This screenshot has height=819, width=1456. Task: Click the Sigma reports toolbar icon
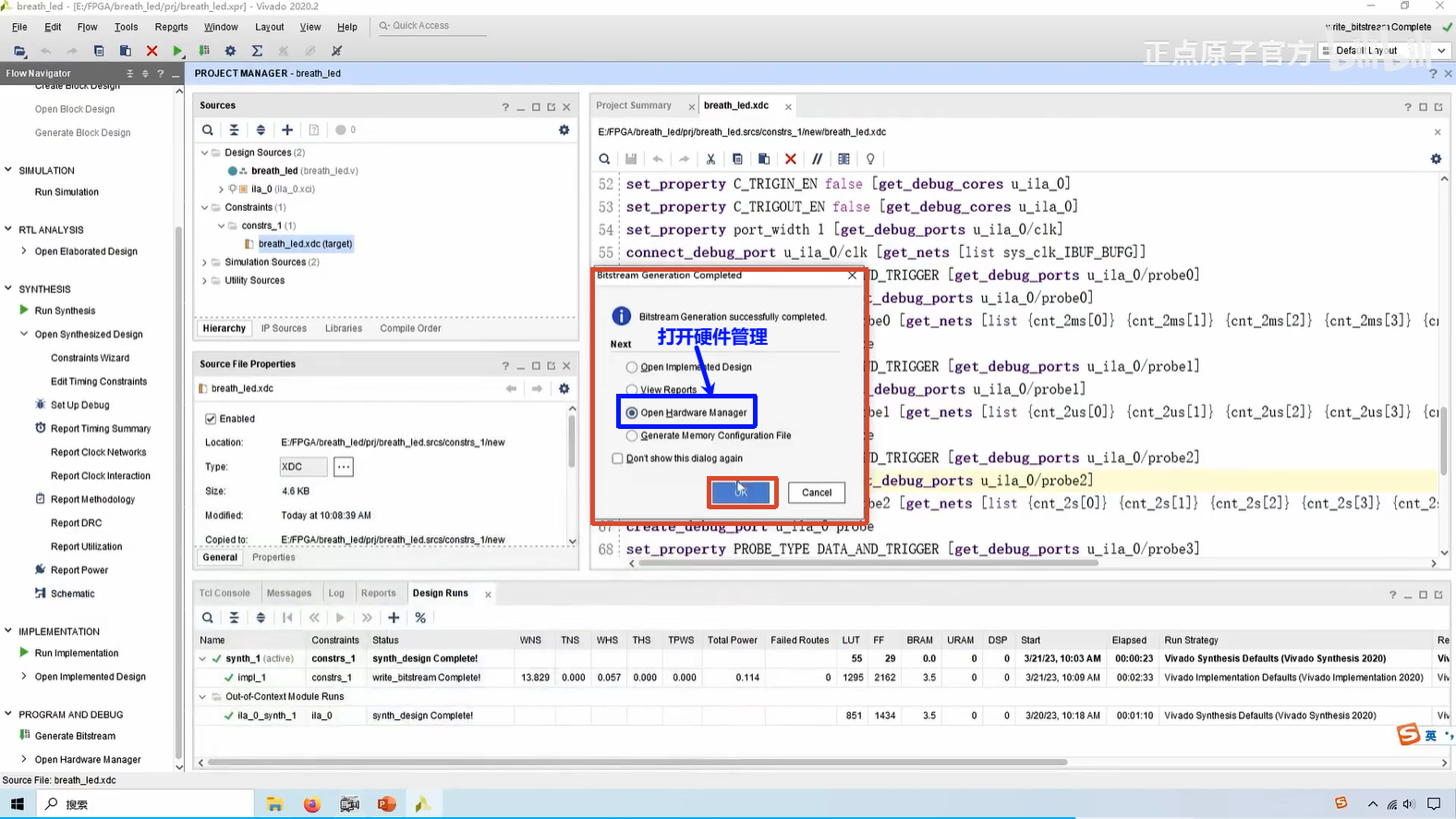coord(257,51)
